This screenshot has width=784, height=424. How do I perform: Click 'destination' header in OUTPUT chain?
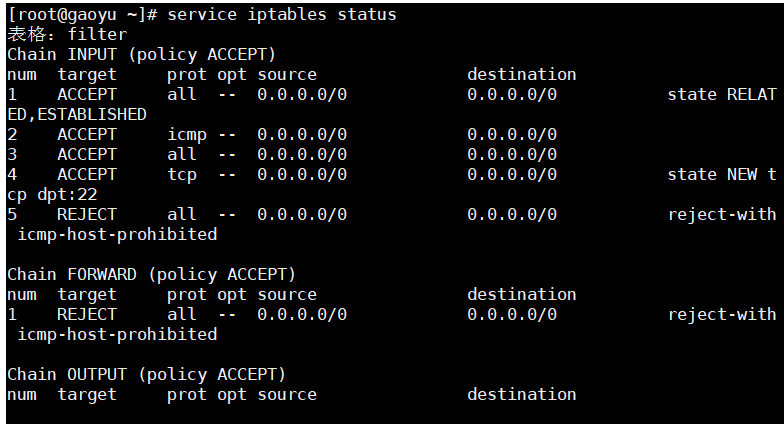click(x=522, y=394)
